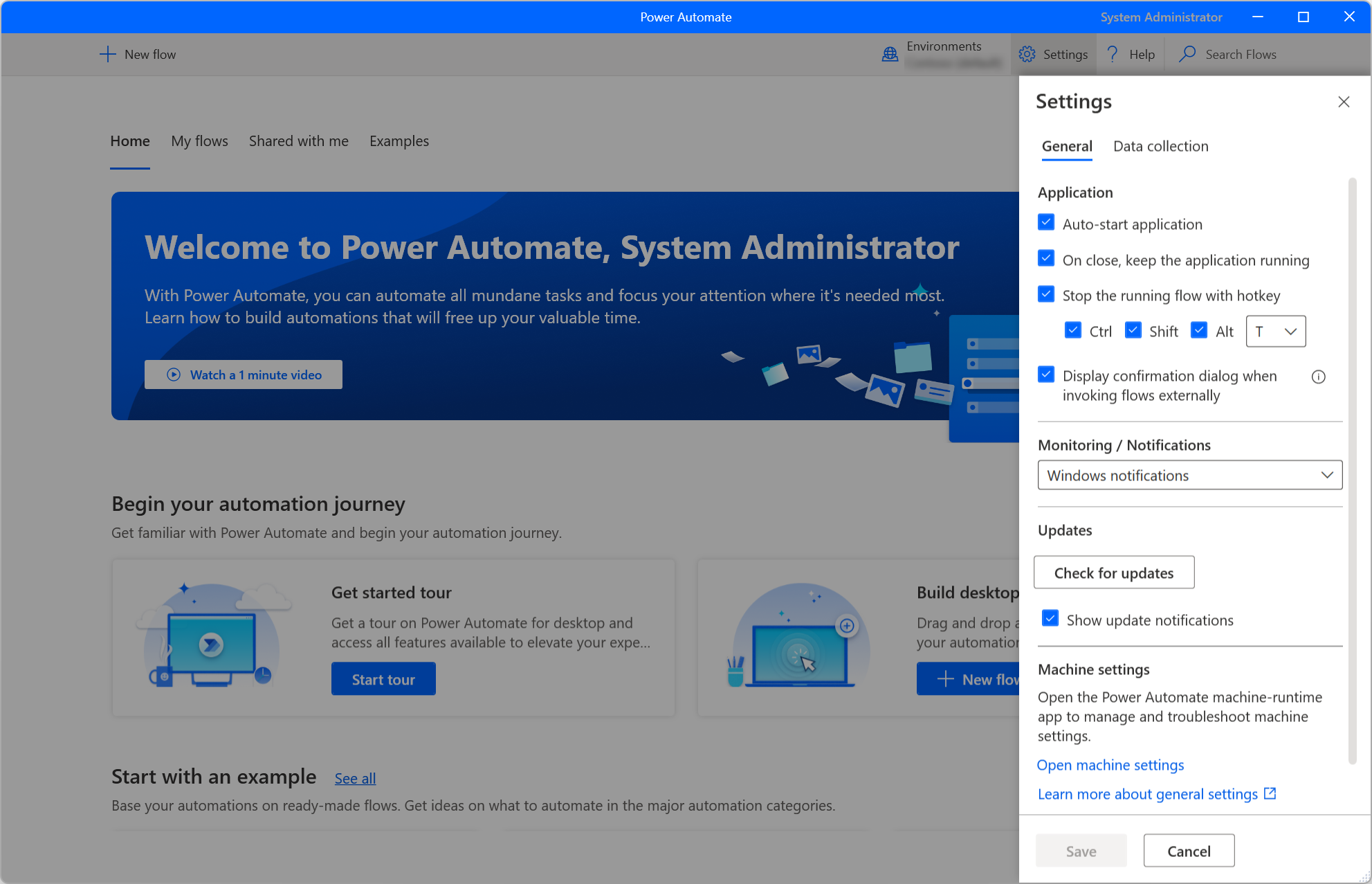Click the Settings gear icon

(1026, 54)
